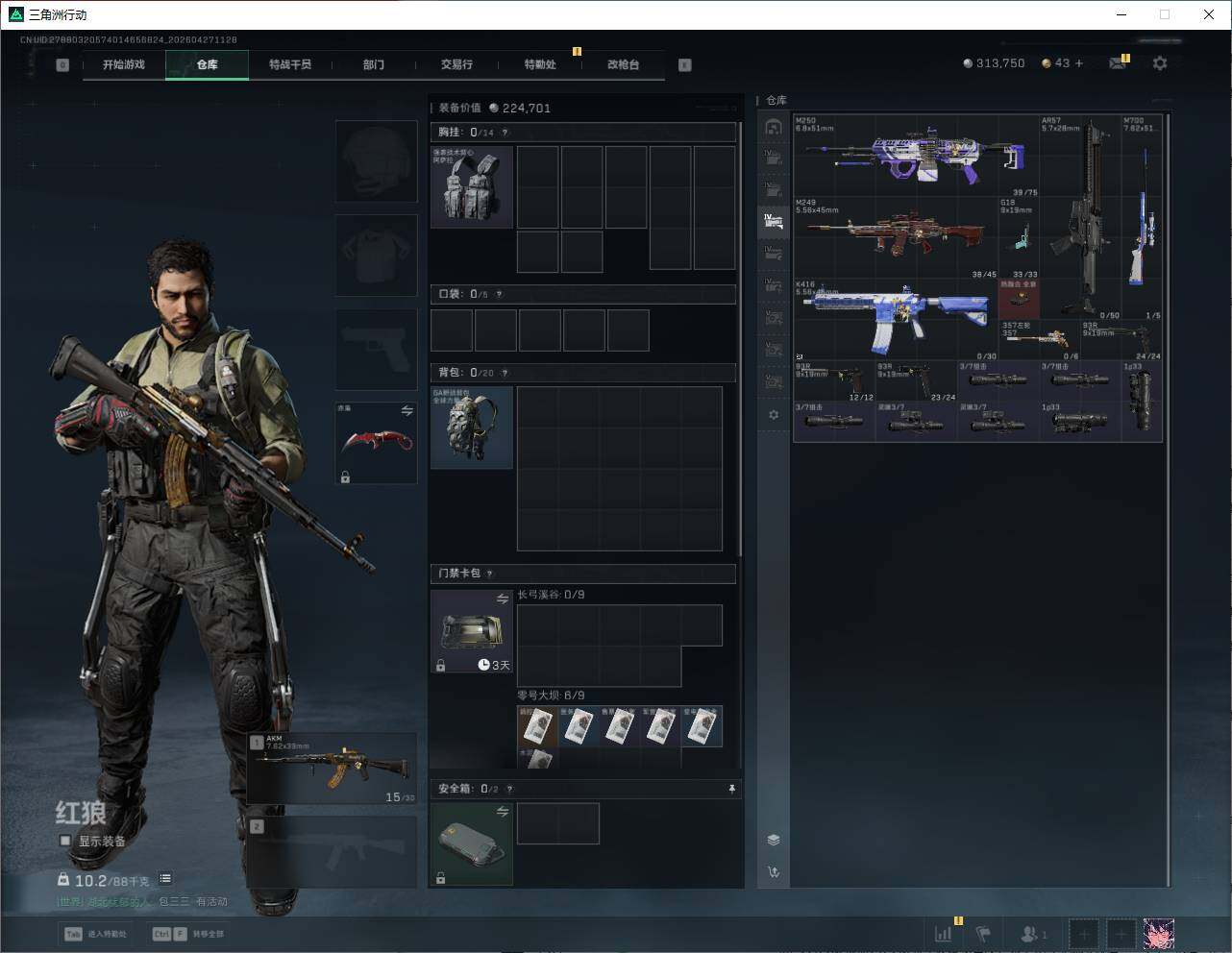Image resolution: width=1232 pixels, height=953 pixels.
Task: Click the Tab 进入特勤处 shortcut button
Action: (x=95, y=933)
